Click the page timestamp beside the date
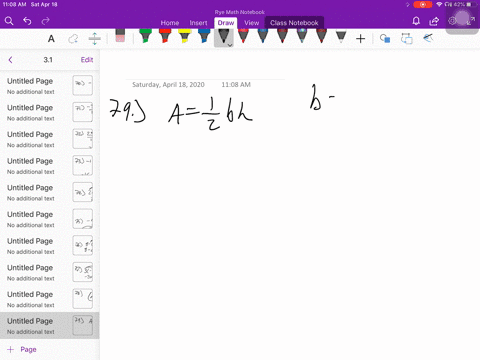The width and height of the screenshot is (480, 360). pyautogui.click(x=236, y=85)
